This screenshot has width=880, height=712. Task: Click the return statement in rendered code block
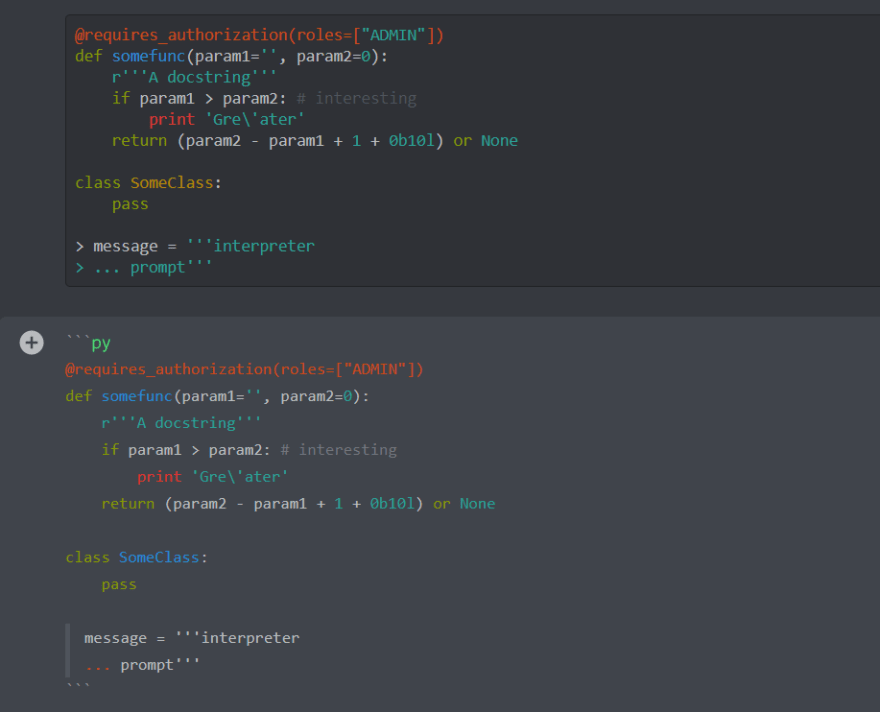click(x=315, y=140)
